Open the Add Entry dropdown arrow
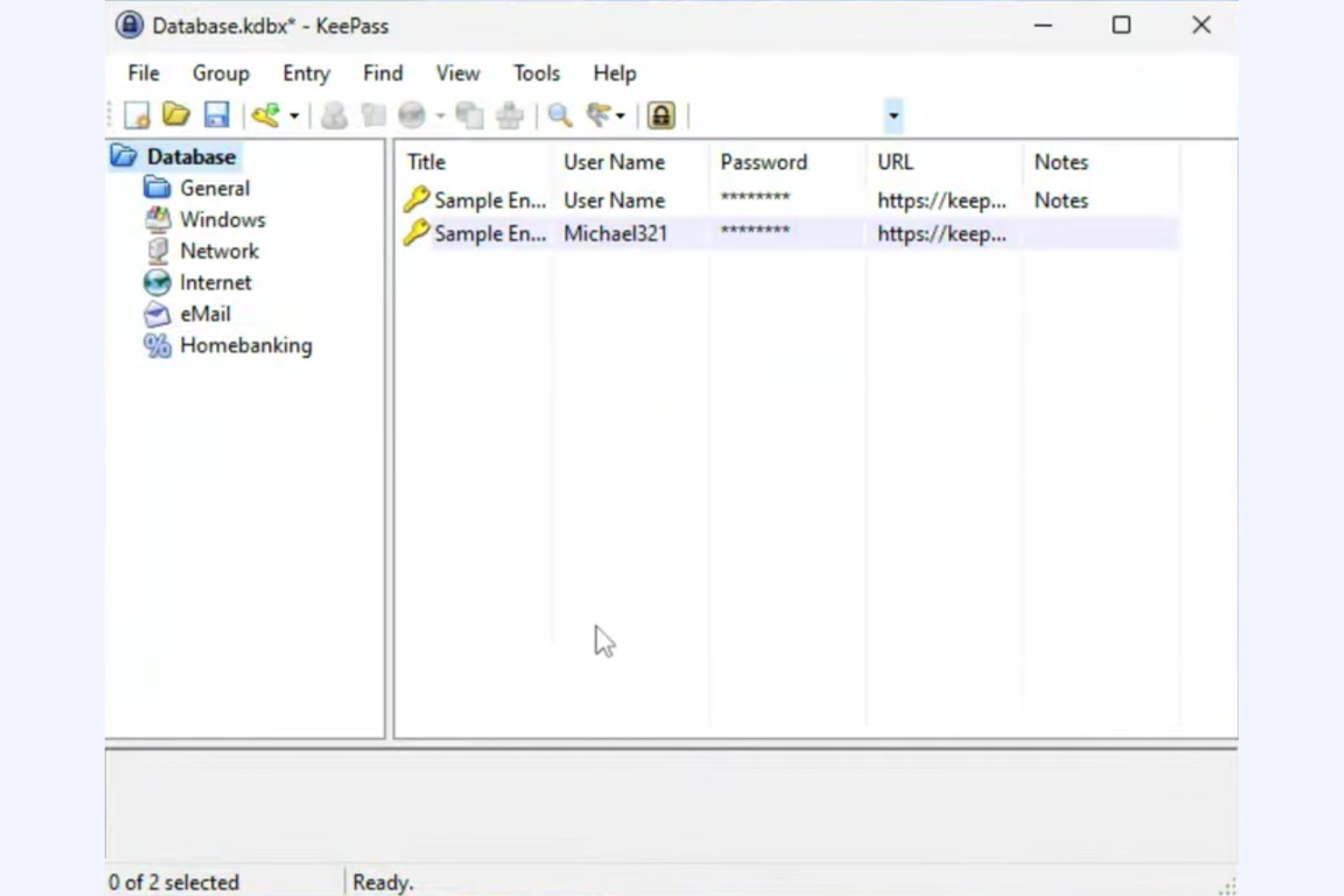This screenshot has width=1344, height=896. [293, 115]
